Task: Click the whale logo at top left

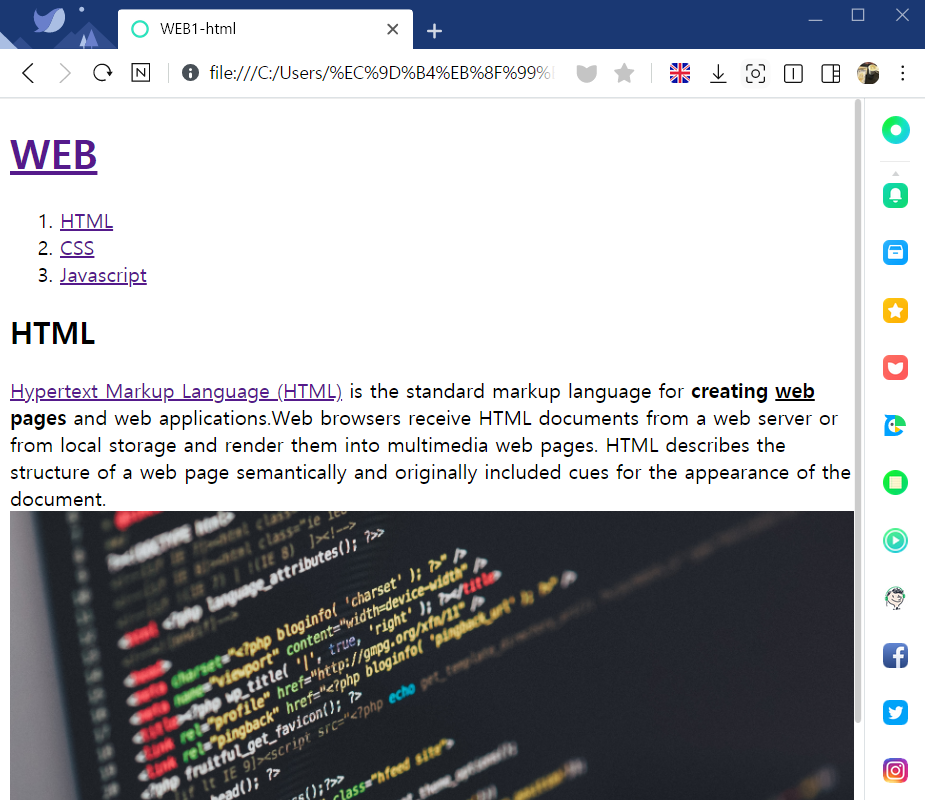Action: [x=50, y=19]
